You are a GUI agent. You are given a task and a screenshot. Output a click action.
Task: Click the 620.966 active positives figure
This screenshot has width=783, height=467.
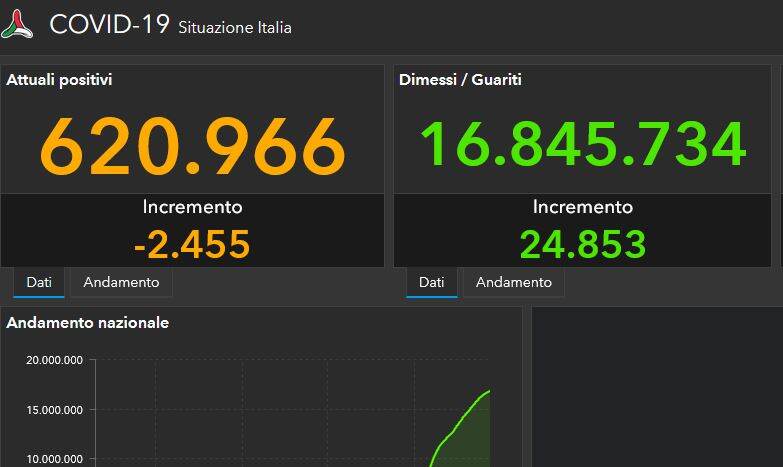pos(192,146)
